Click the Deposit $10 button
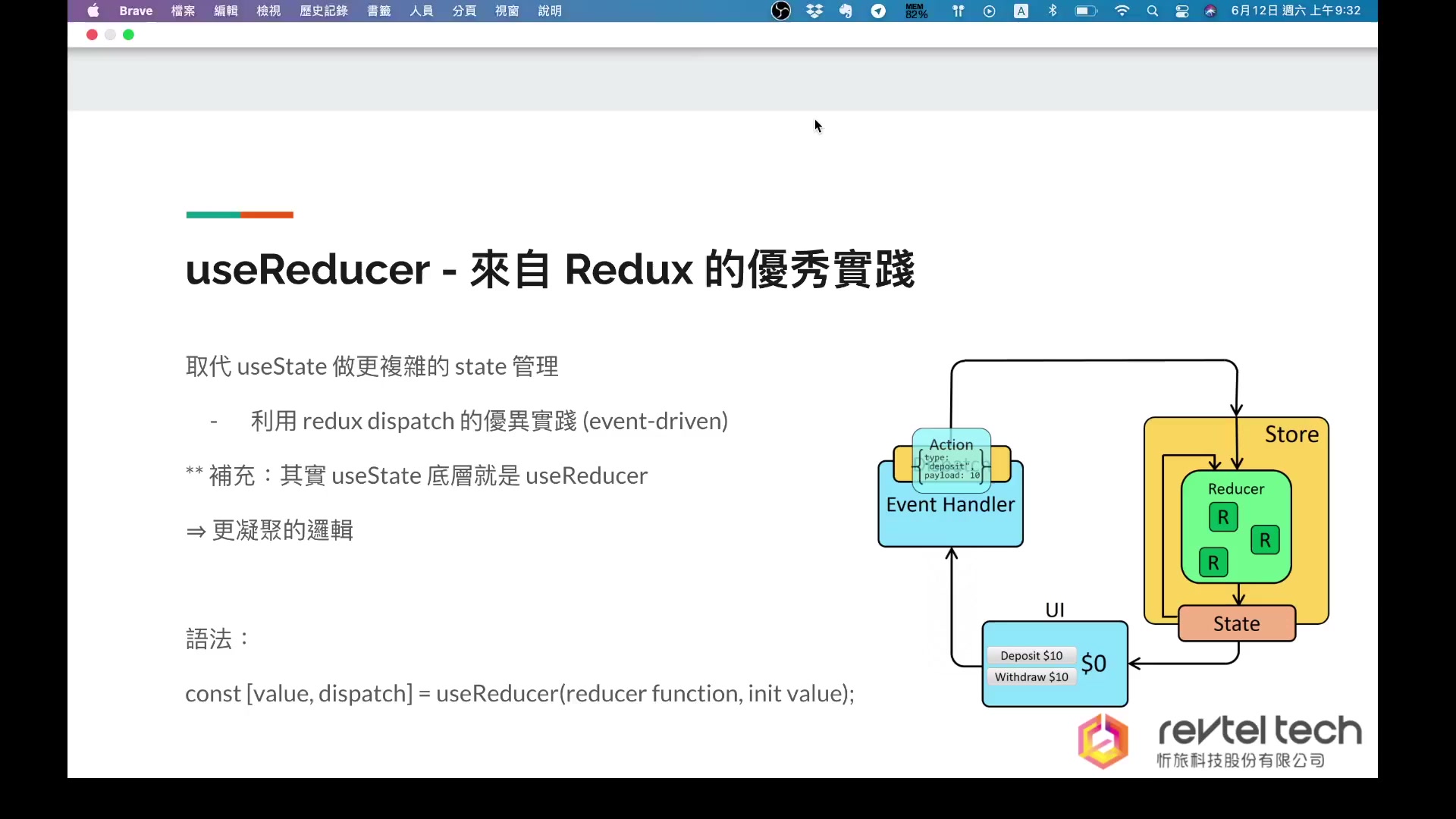This screenshot has width=1456, height=819. pos(1031,655)
